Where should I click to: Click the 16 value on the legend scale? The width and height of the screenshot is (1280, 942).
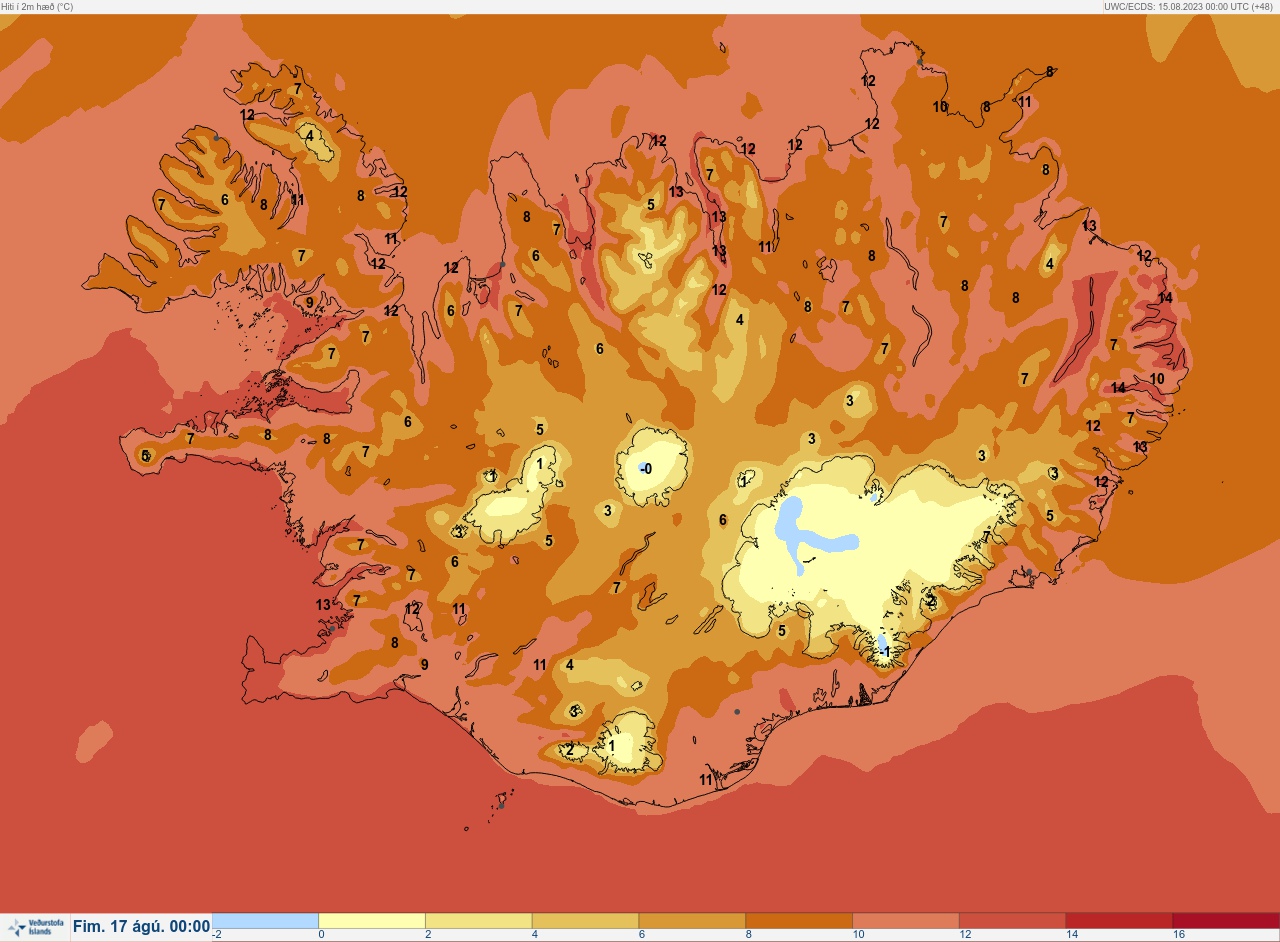(x=1178, y=935)
